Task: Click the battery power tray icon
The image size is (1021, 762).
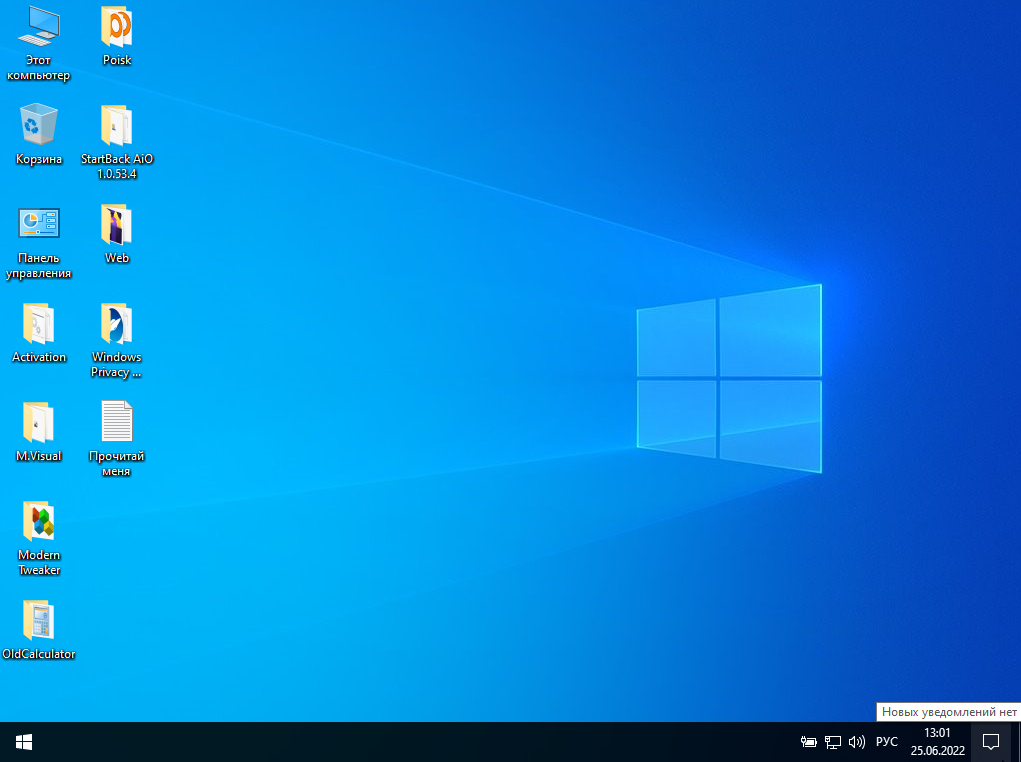Action: 809,742
